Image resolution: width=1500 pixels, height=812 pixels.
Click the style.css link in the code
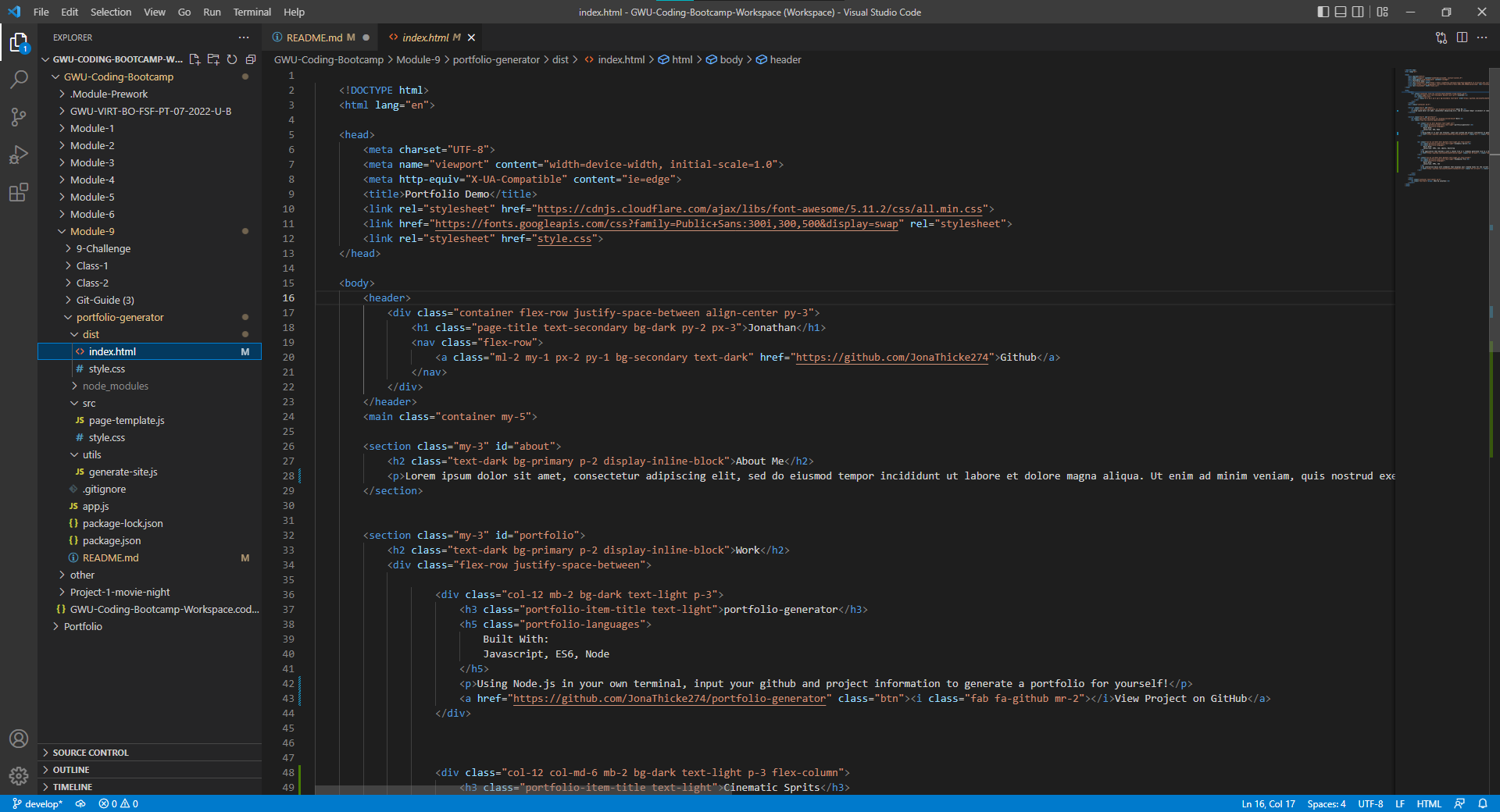565,239
